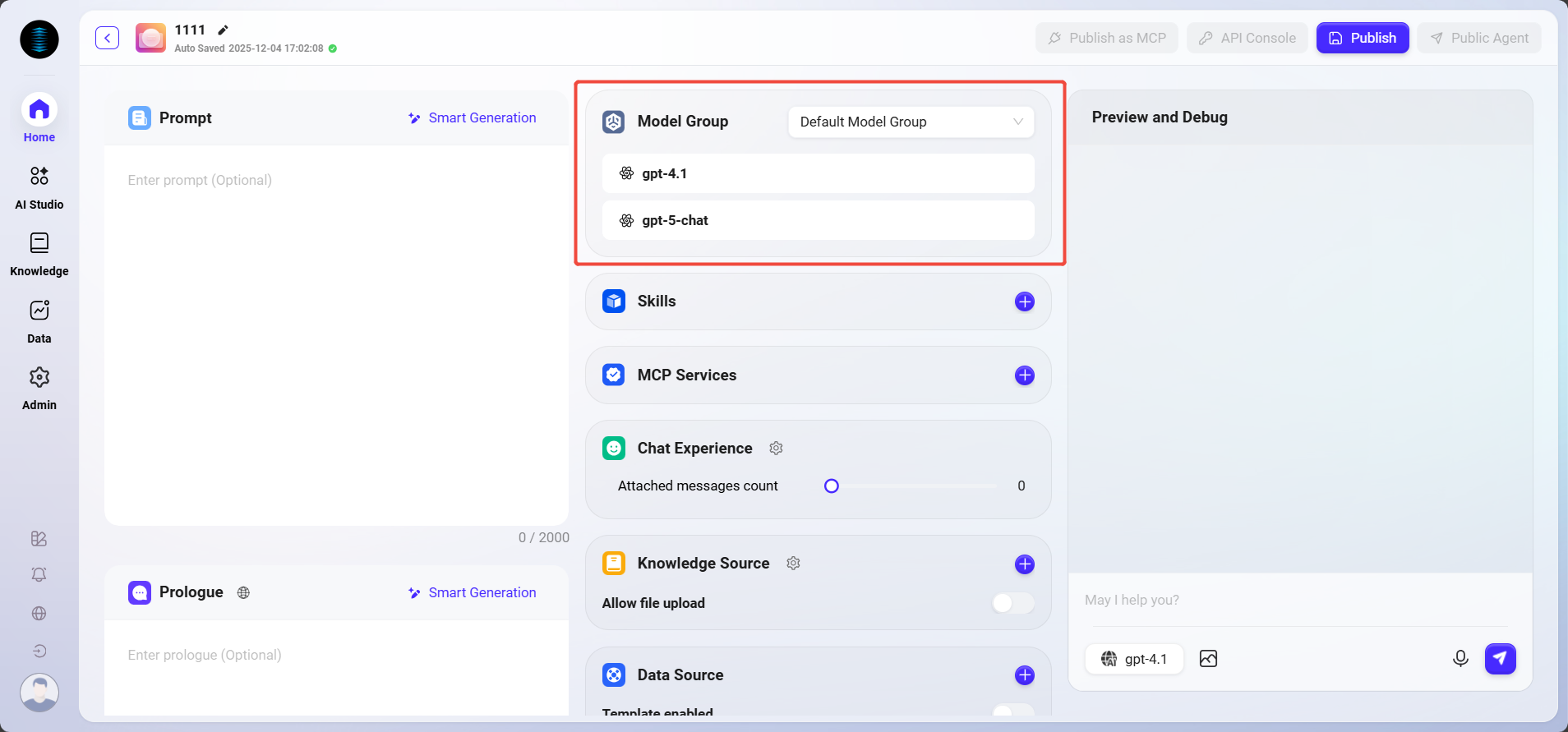Viewport: 1568px width, 732px height.
Task: Click the microphone icon in chat
Action: pos(1460,659)
